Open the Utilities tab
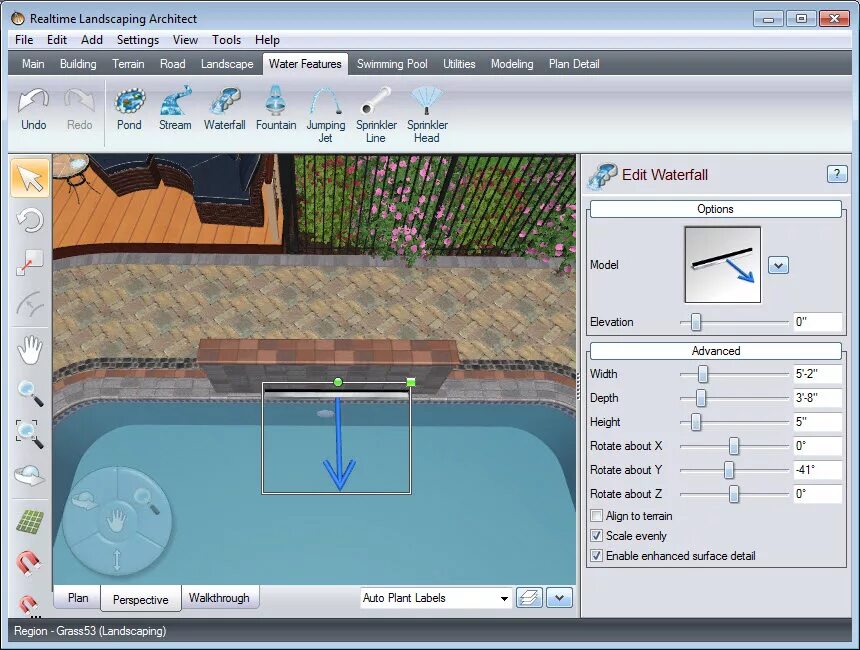 459,64
